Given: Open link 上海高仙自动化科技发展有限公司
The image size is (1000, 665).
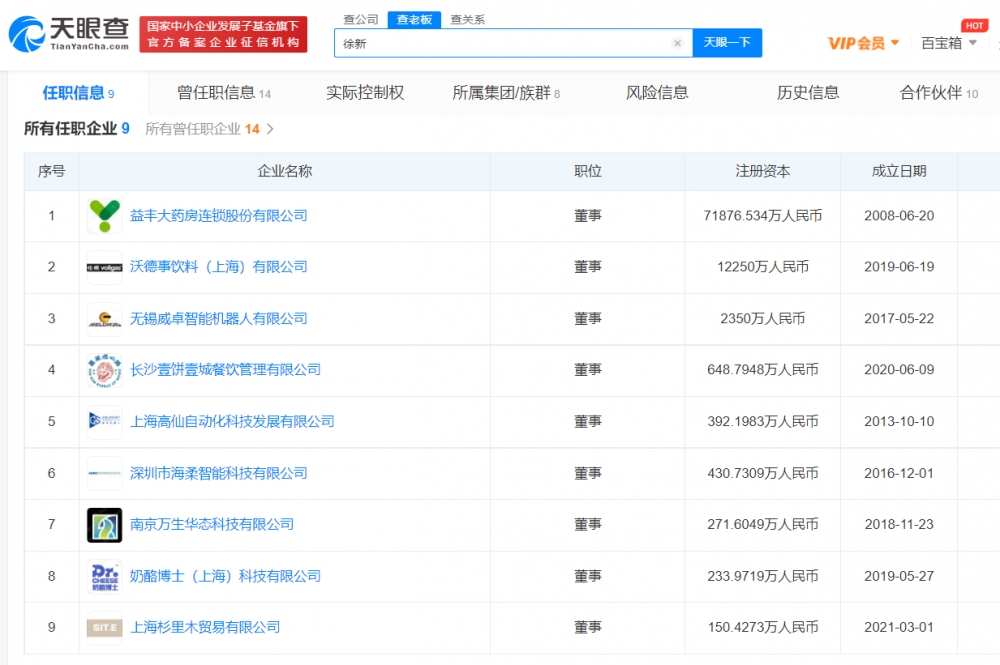Looking at the screenshot, I should 232,421.
